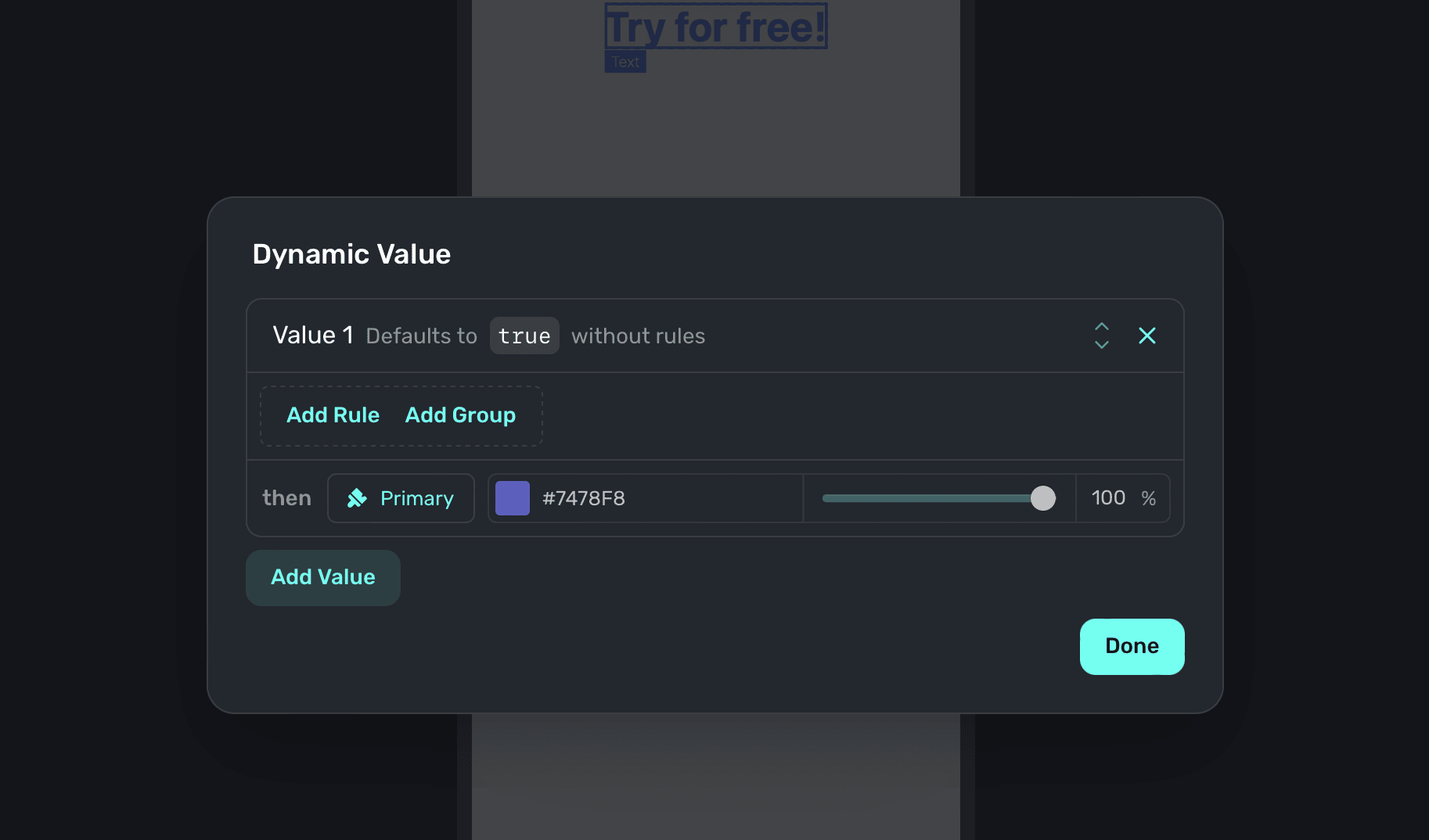This screenshot has height=840, width=1429.
Task: Open the Primary color token dropdown
Action: click(x=401, y=498)
